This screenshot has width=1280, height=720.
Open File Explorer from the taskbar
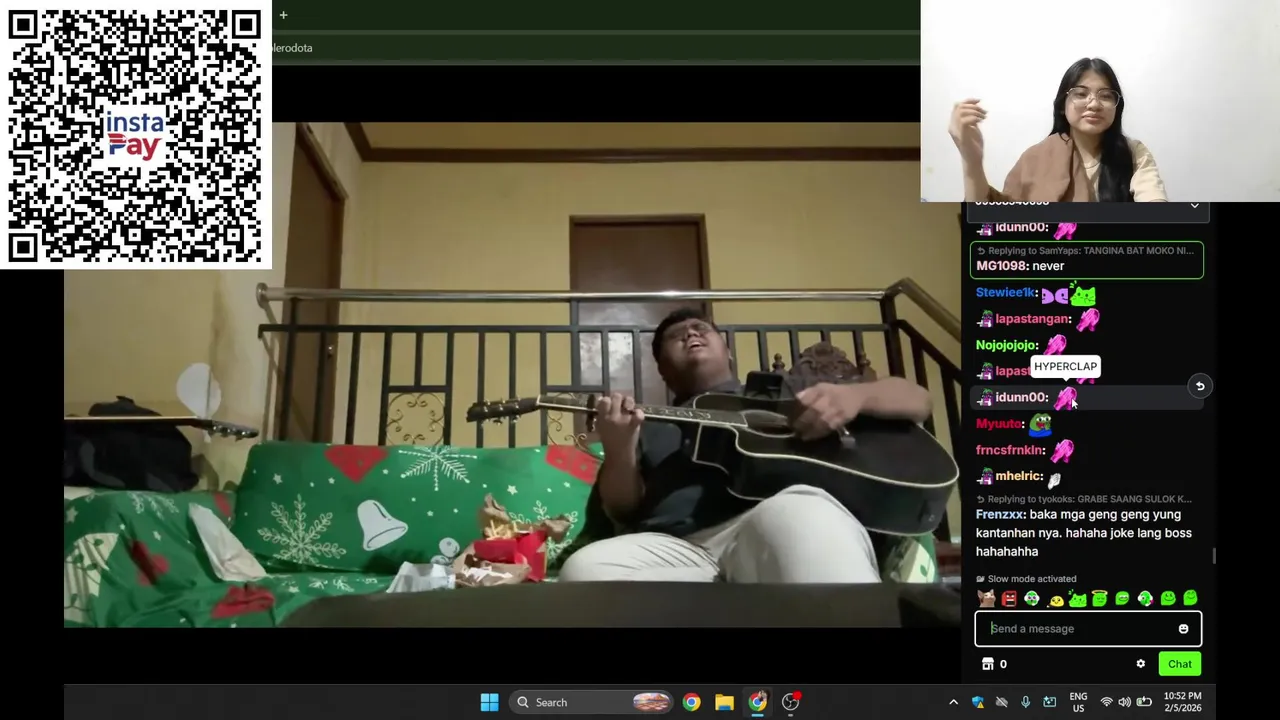pos(724,702)
